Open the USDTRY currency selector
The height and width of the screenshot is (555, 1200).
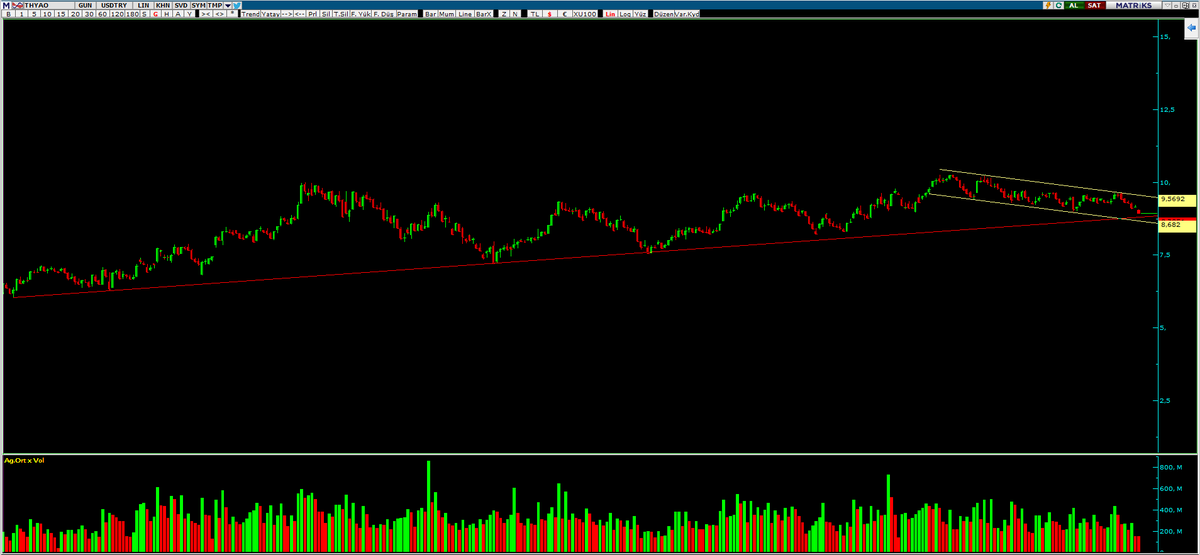tap(114, 5)
